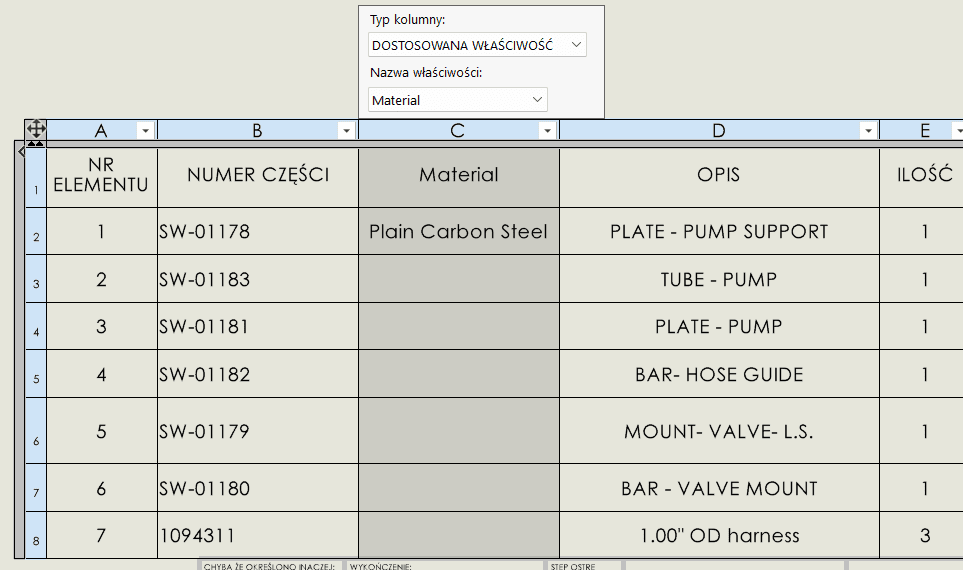The height and width of the screenshot is (570, 963).
Task: Select the Plain Carbon Steel cell
Action: [x=458, y=232]
